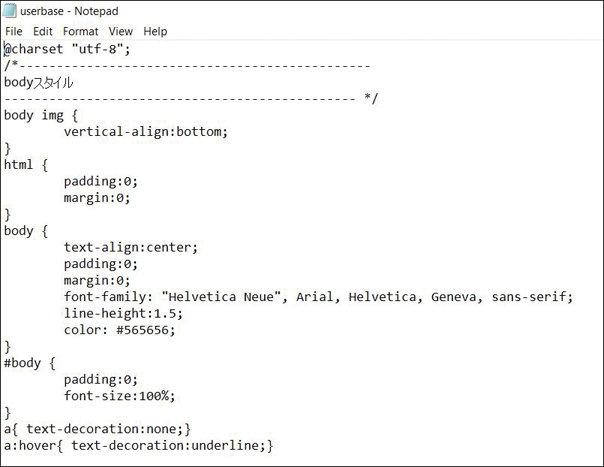Click the userbase - Notepad window title
Image resolution: width=604 pixels, height=467 pixels.
69,11
